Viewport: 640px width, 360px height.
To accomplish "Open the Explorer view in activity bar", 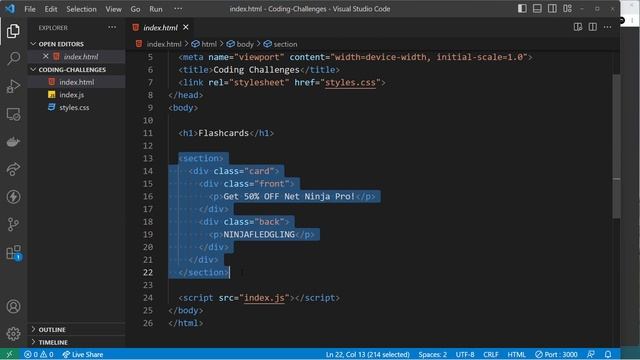I will 13,31.
